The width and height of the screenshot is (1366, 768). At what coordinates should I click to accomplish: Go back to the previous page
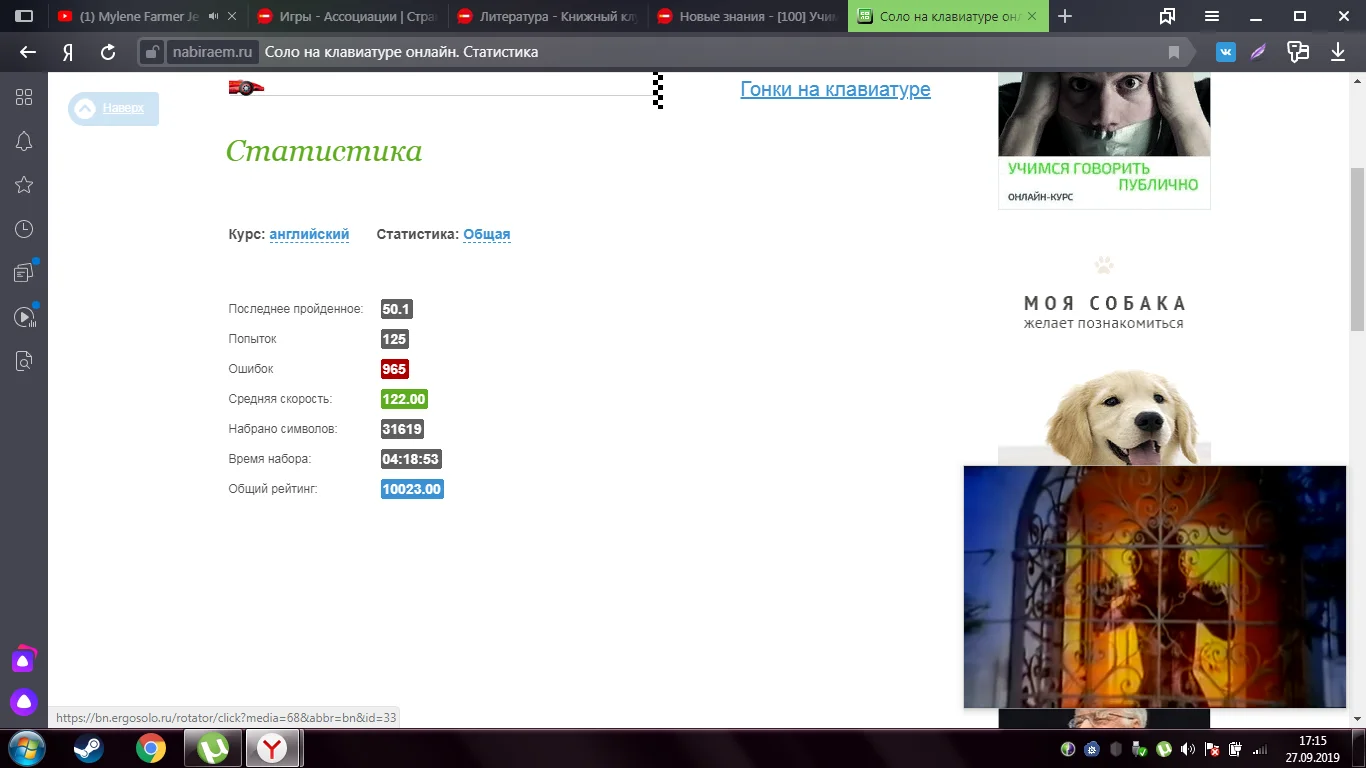point(28,52)
